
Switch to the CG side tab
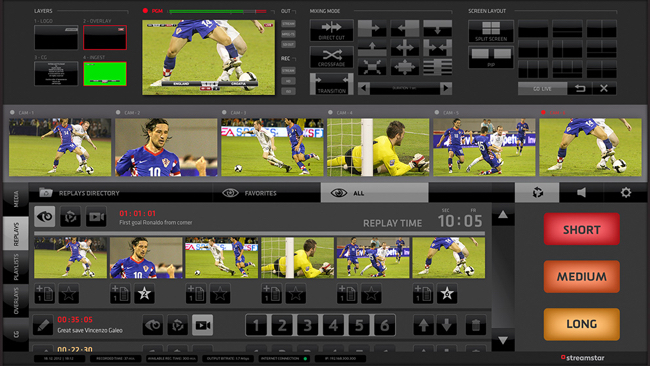[x=16, y=334]
